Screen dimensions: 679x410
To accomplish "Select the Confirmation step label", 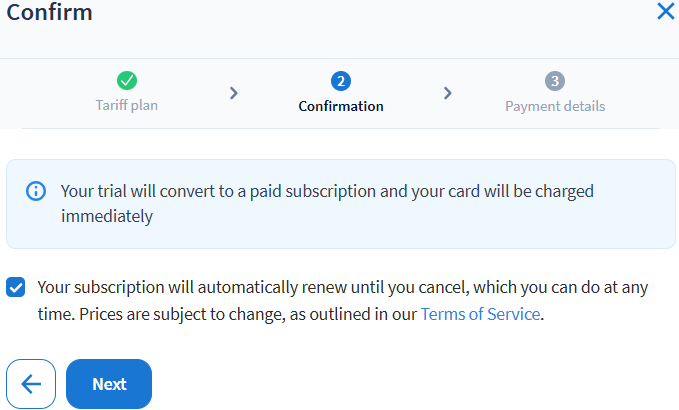I will [x=341, y=106].
